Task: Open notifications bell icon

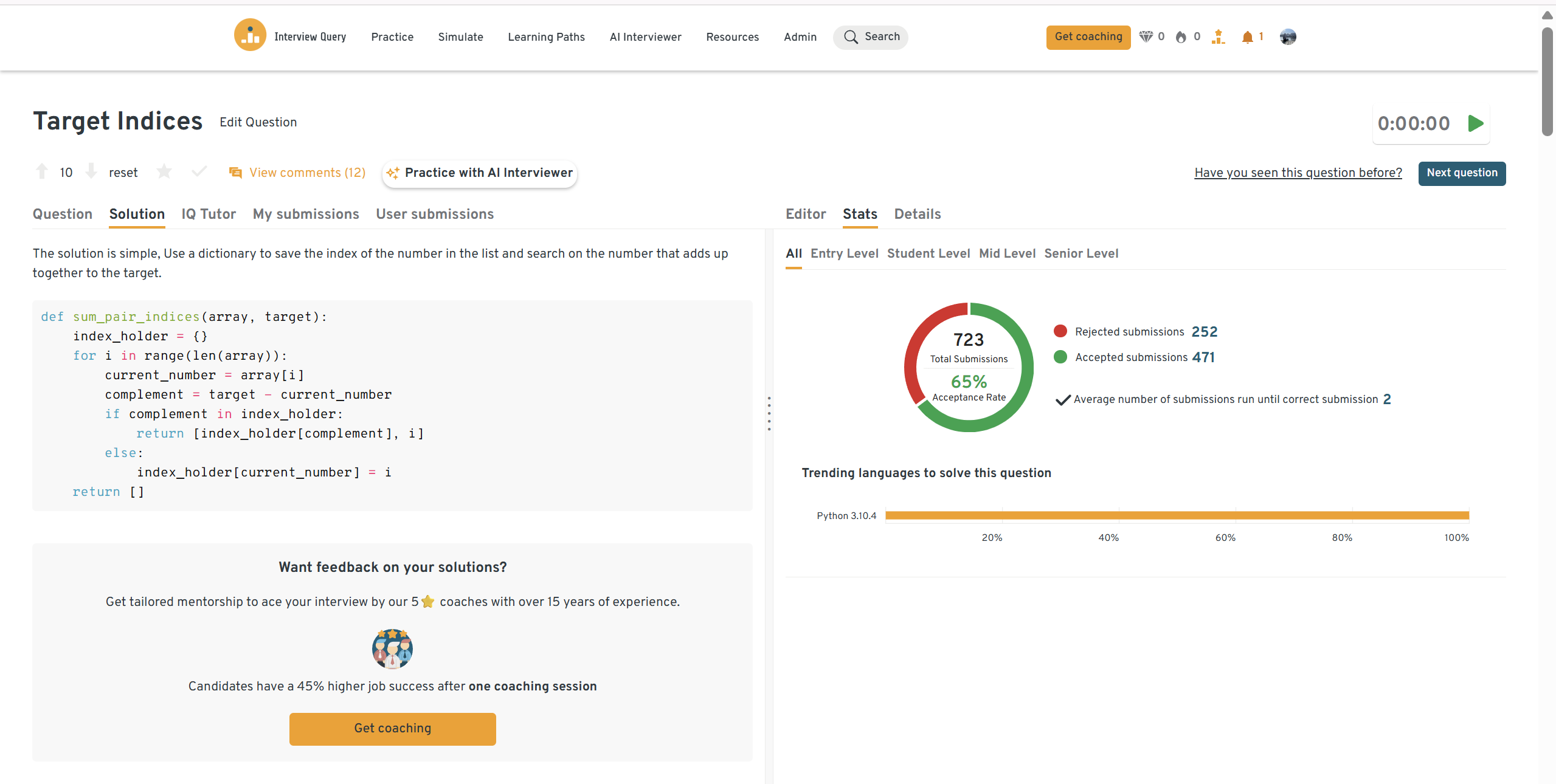Action: pos(1247,37)
